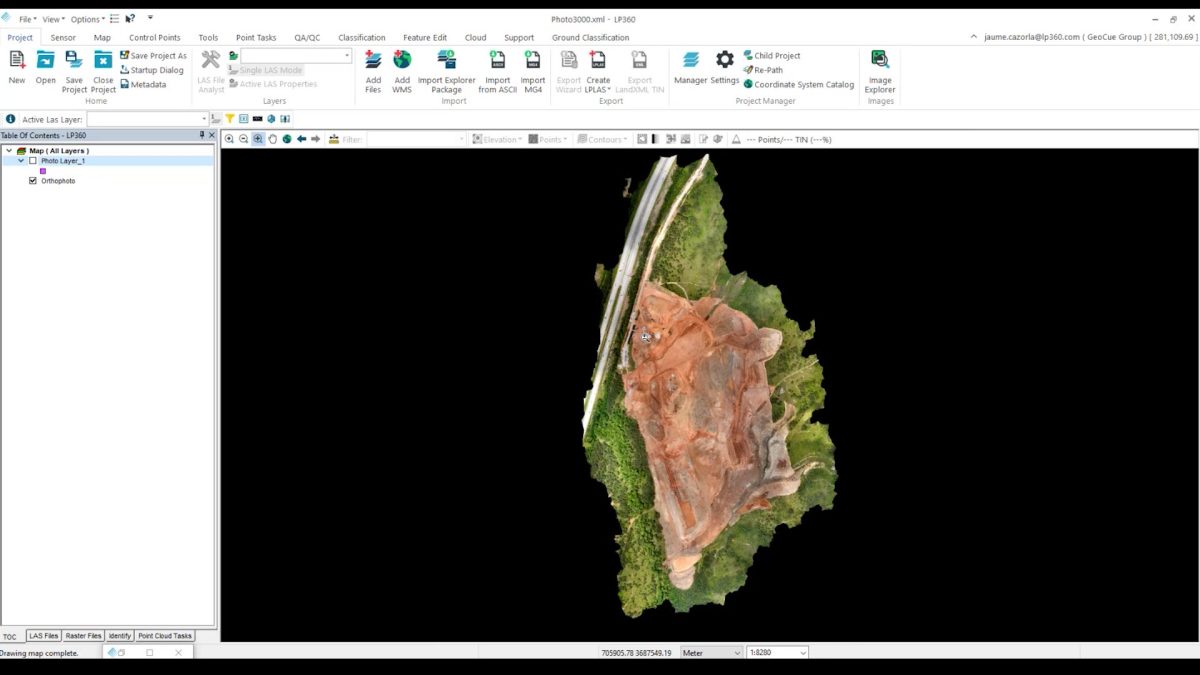
Task: Switch to the Raster Files panel tab
Action: tap(84, 636)
